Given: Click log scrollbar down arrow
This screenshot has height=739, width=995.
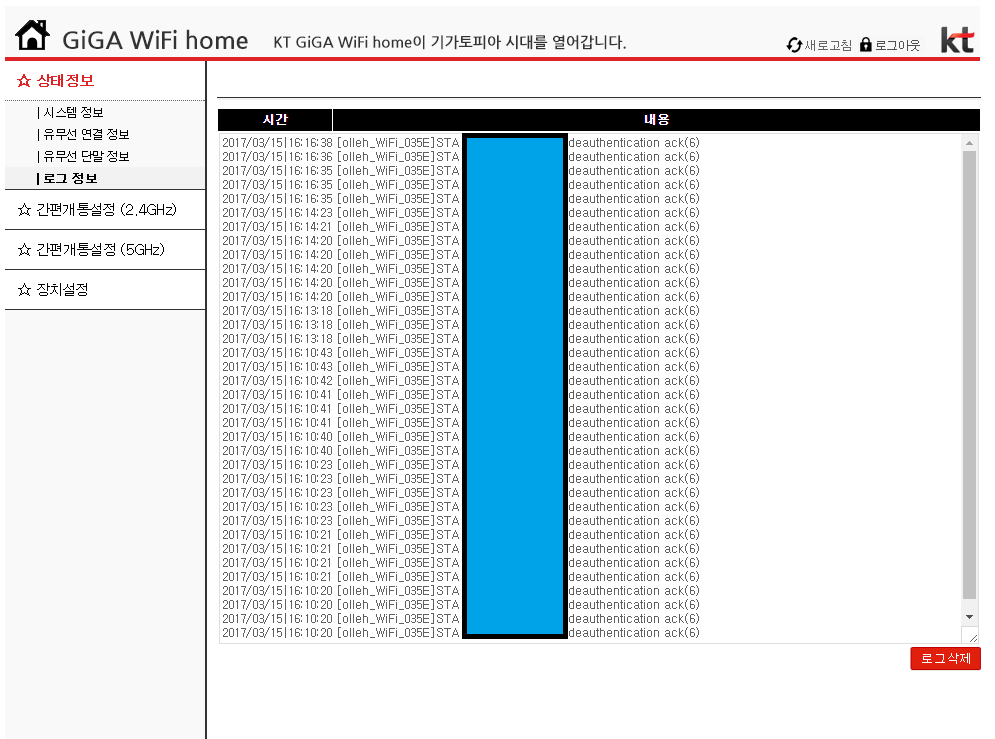Looking at the screenshot, I should (969, 617).
